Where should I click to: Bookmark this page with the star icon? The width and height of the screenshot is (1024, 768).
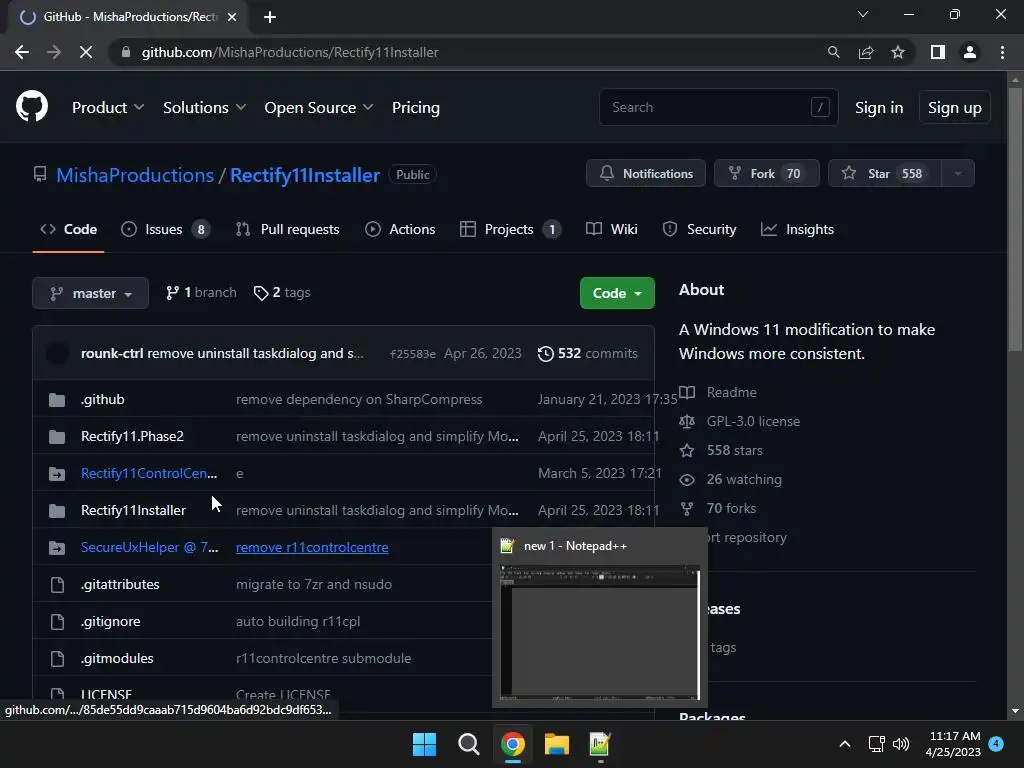pos(898,52)
